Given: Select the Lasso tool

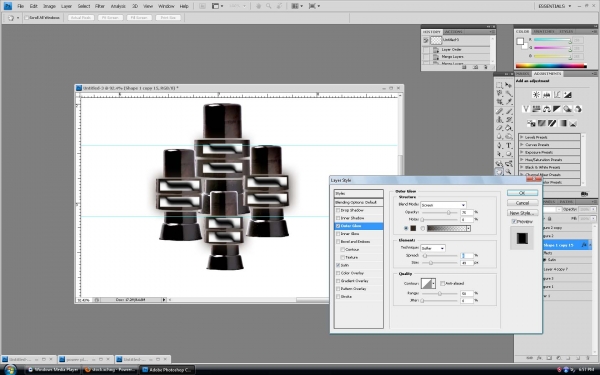Looking at the screenshot, I should [499, 93].
